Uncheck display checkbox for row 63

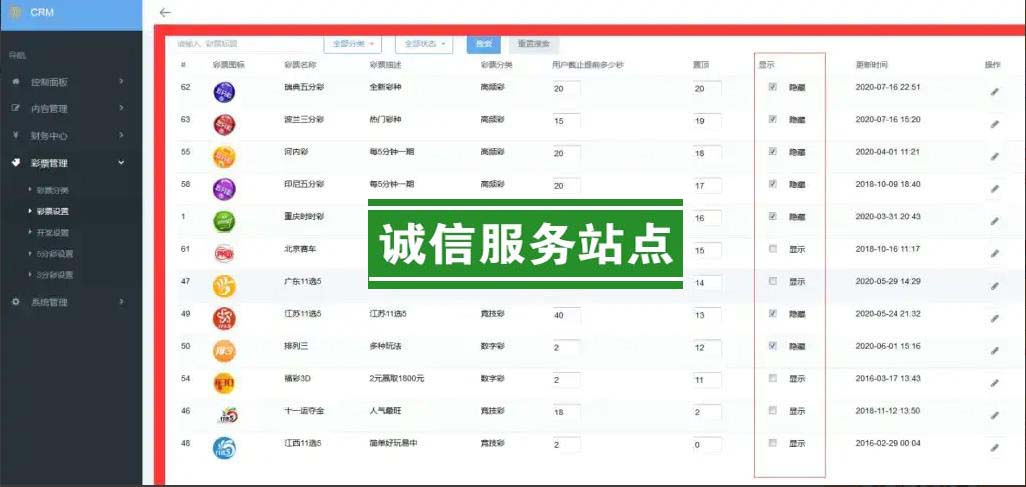pyautogui.click(x=772, y=119)
